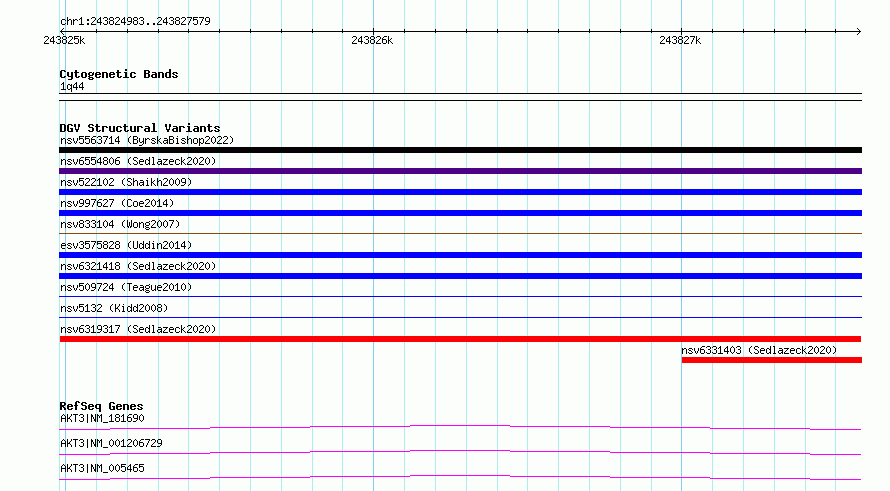Click the thin brown nsv833104 variant line
This screenshot has height=491, width=890.
point(460,233)
